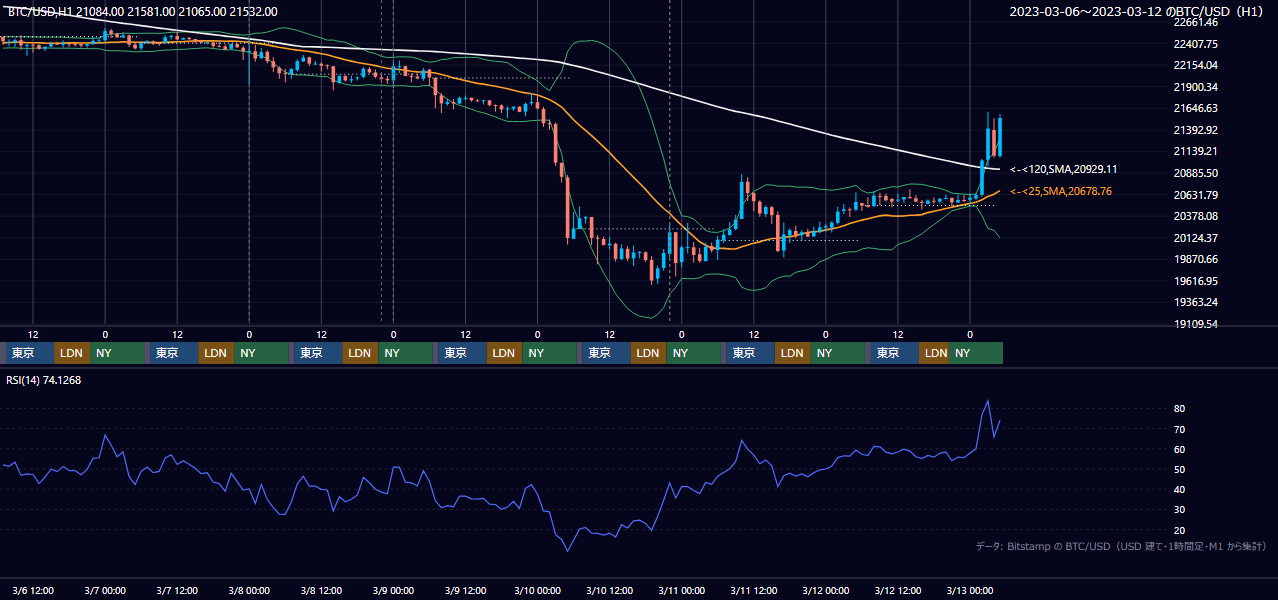
Task: Click the 3/10 12:00 time label
Action: pyautogui.click(x=609, y=590)
